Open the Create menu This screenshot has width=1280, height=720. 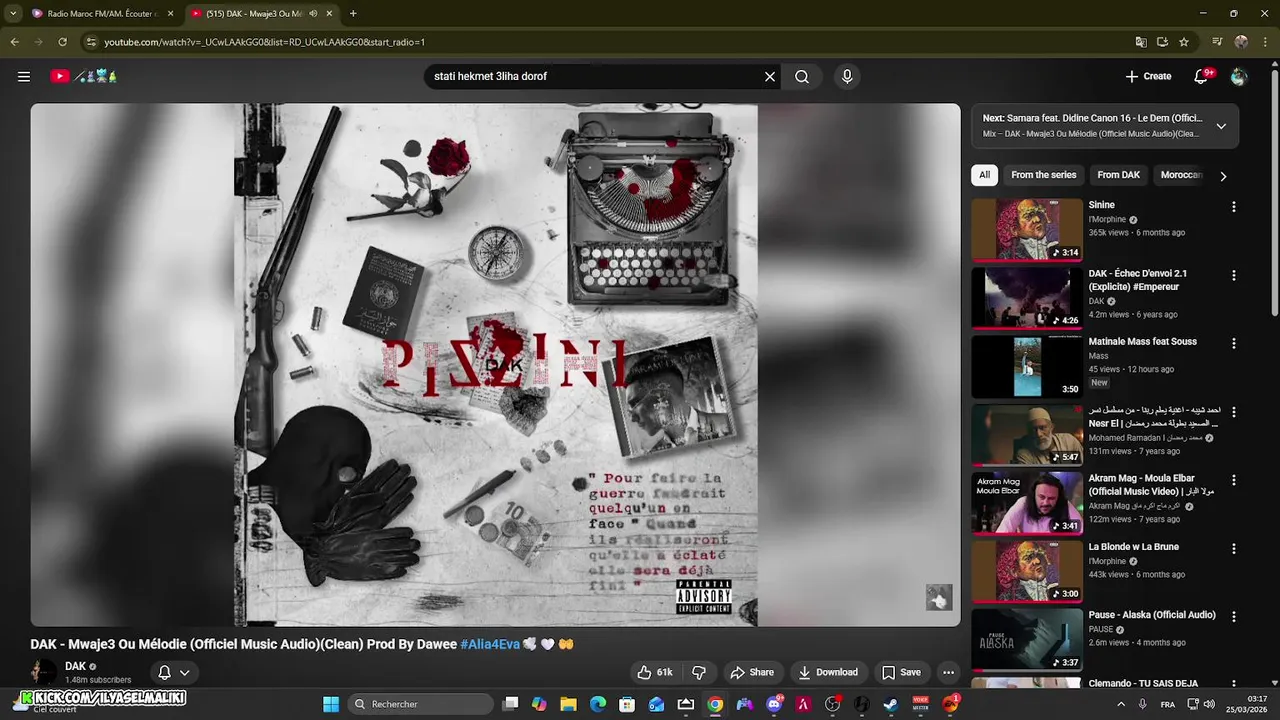tap(1148, 76)
